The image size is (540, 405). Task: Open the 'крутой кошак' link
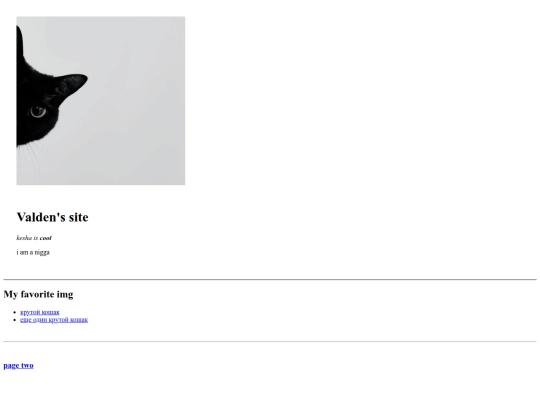pos(40,312)
